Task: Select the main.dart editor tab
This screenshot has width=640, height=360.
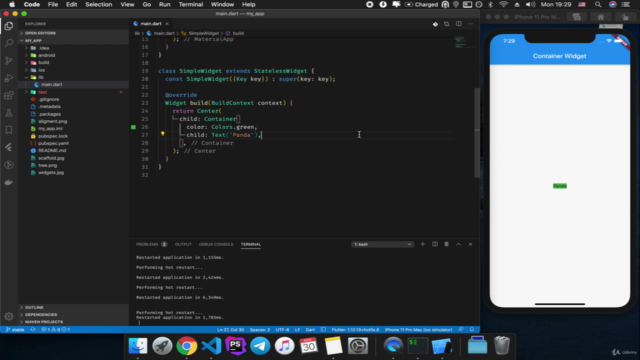Action: 151,24
